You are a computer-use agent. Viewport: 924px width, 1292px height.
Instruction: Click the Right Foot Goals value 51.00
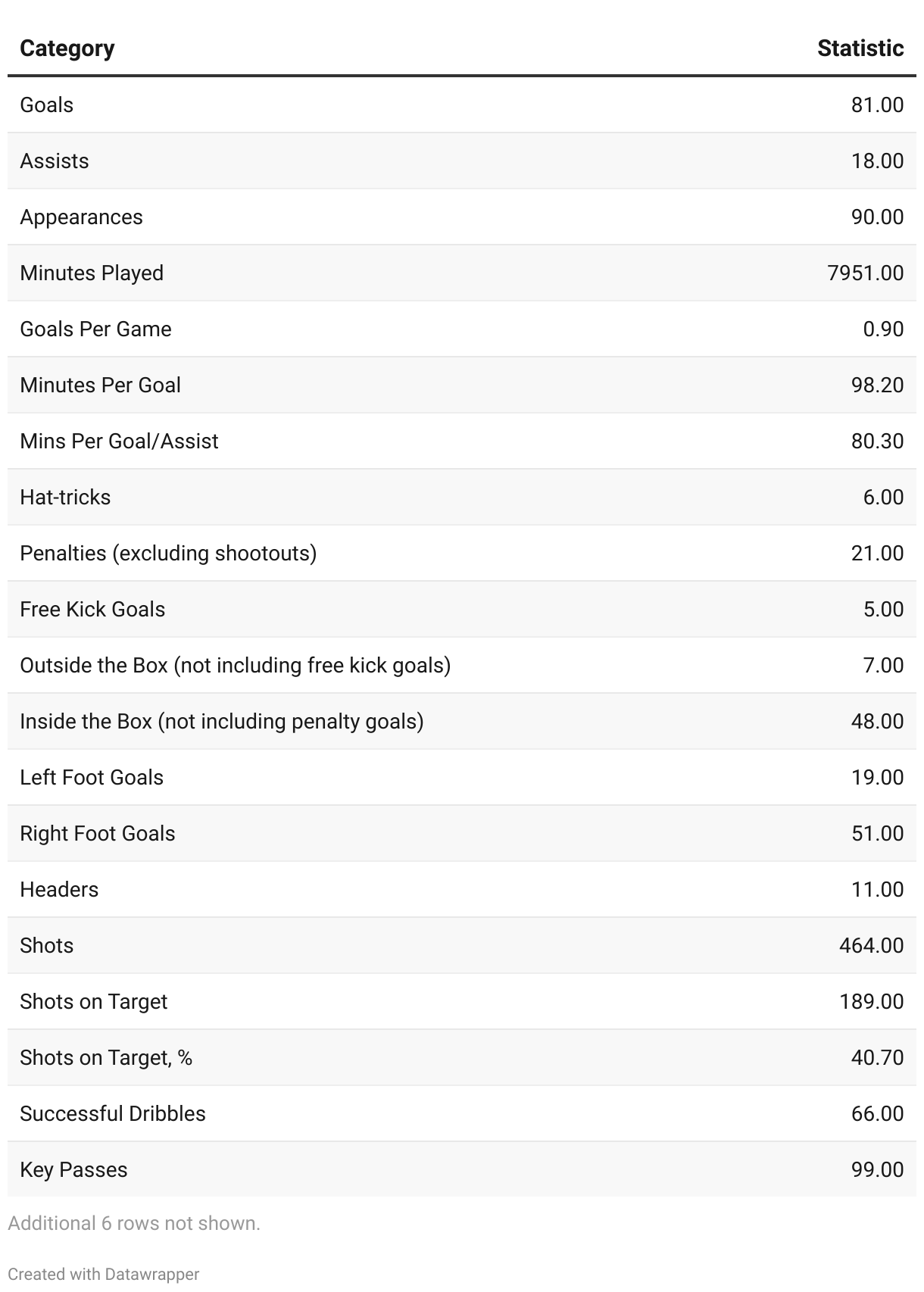click(x=877, y=833)
